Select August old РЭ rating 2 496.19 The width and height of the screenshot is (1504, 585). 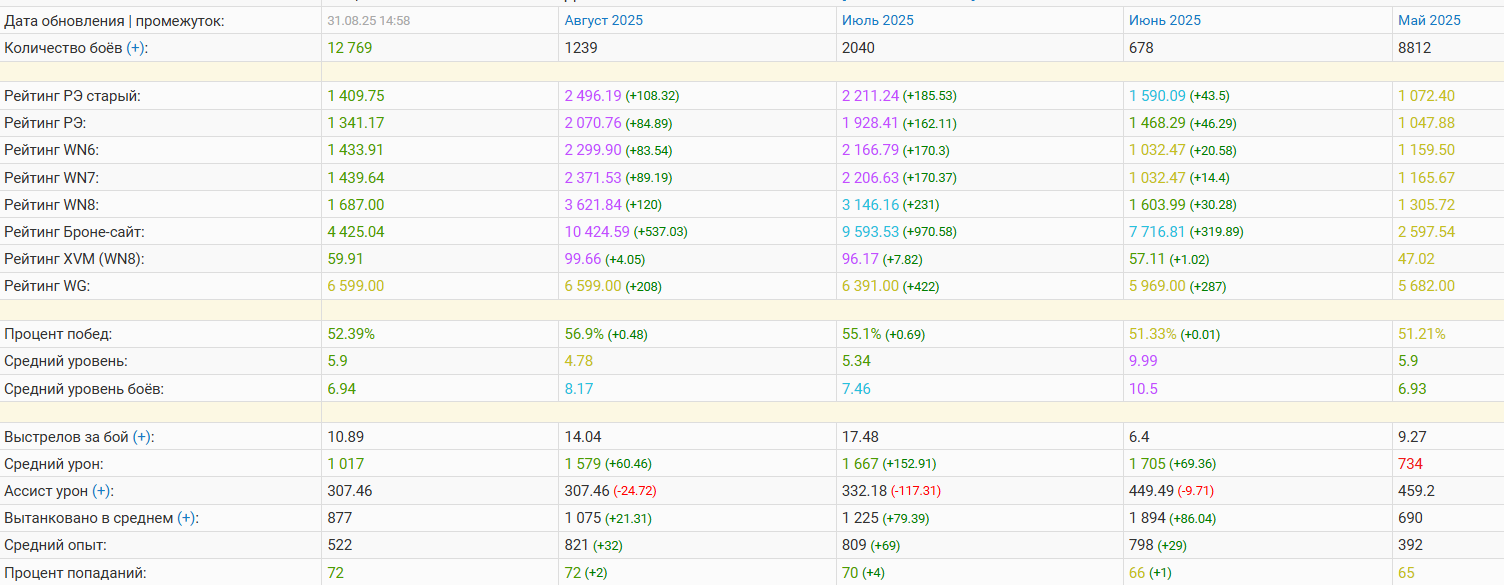click(x=593, y=96)
